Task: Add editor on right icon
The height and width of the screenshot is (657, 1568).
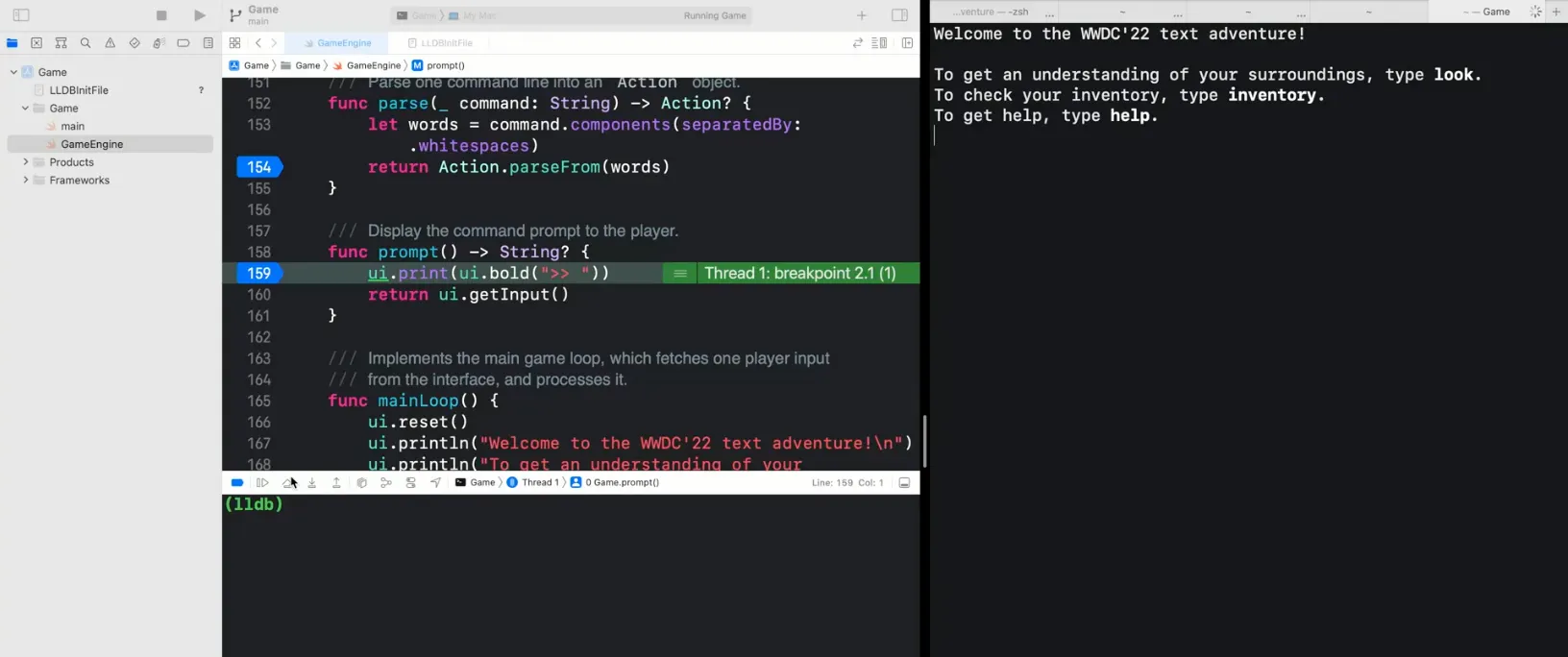Action: pos(907,43)
